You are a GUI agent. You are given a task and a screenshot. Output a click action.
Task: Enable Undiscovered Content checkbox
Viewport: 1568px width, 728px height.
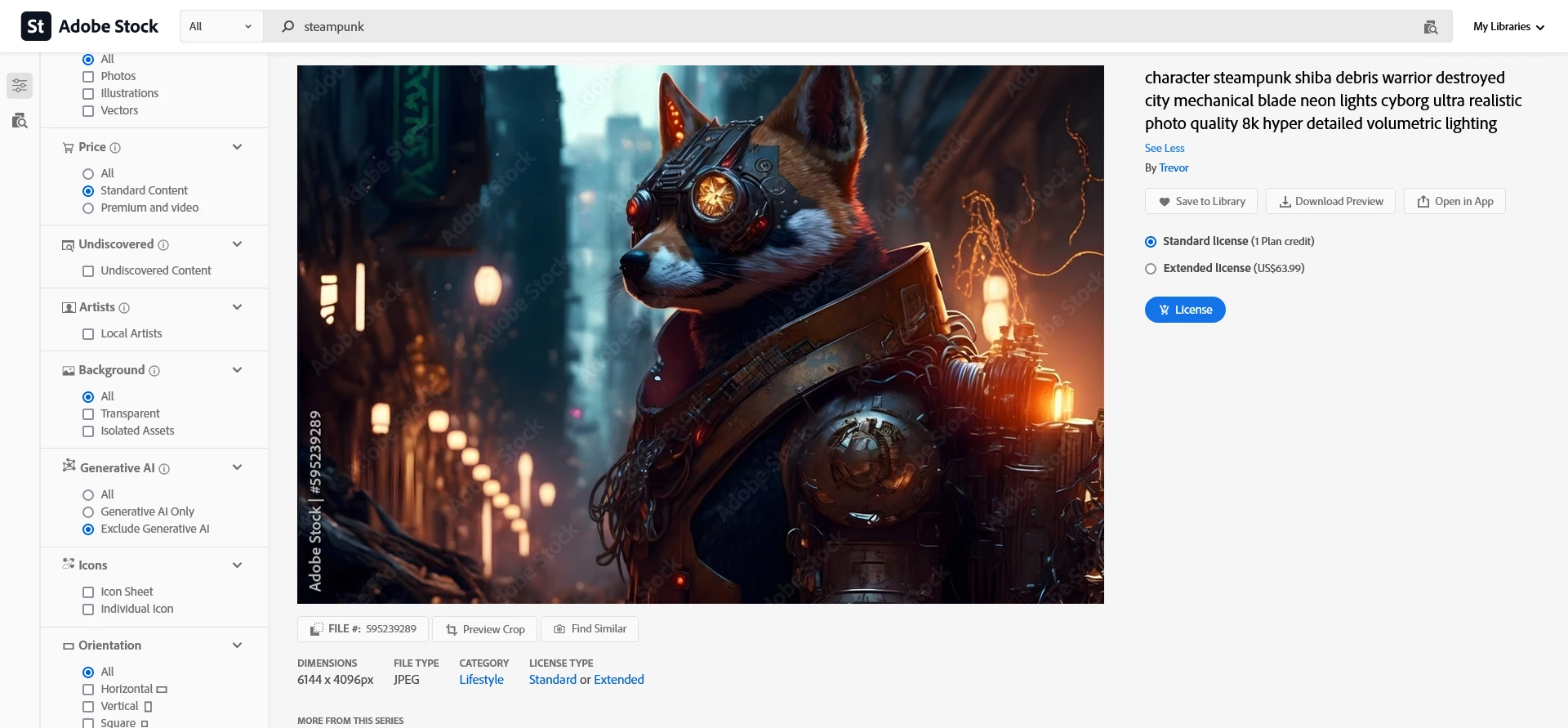click(x=88, y=271)
